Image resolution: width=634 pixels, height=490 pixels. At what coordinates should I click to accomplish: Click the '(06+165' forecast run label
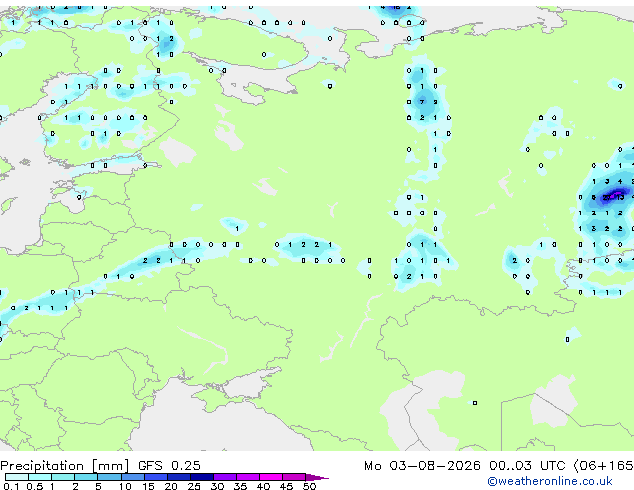point(603,466)
